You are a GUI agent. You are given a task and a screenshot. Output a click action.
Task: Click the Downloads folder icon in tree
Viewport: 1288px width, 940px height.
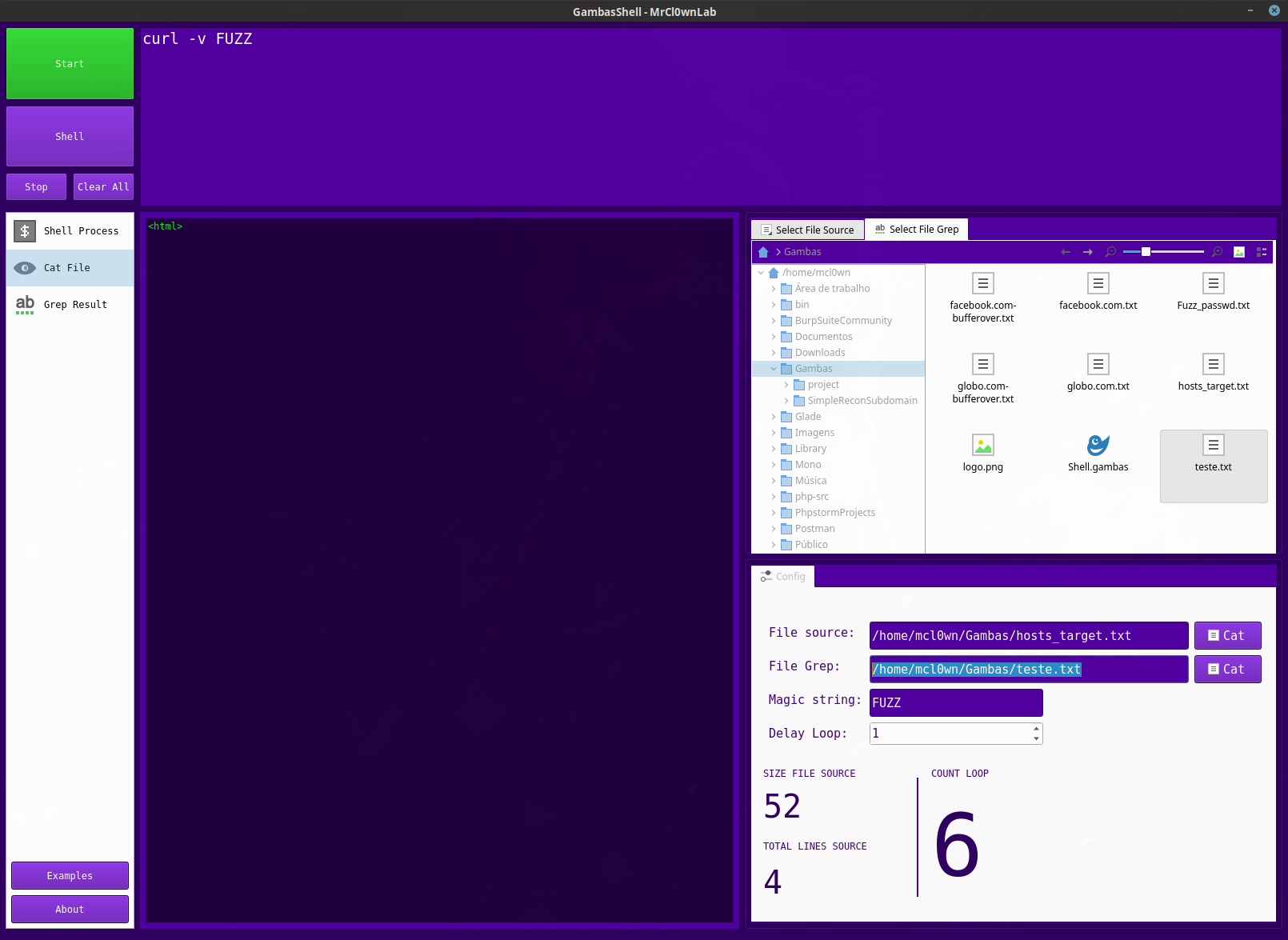pyautogui.click(x=786, y=353)
